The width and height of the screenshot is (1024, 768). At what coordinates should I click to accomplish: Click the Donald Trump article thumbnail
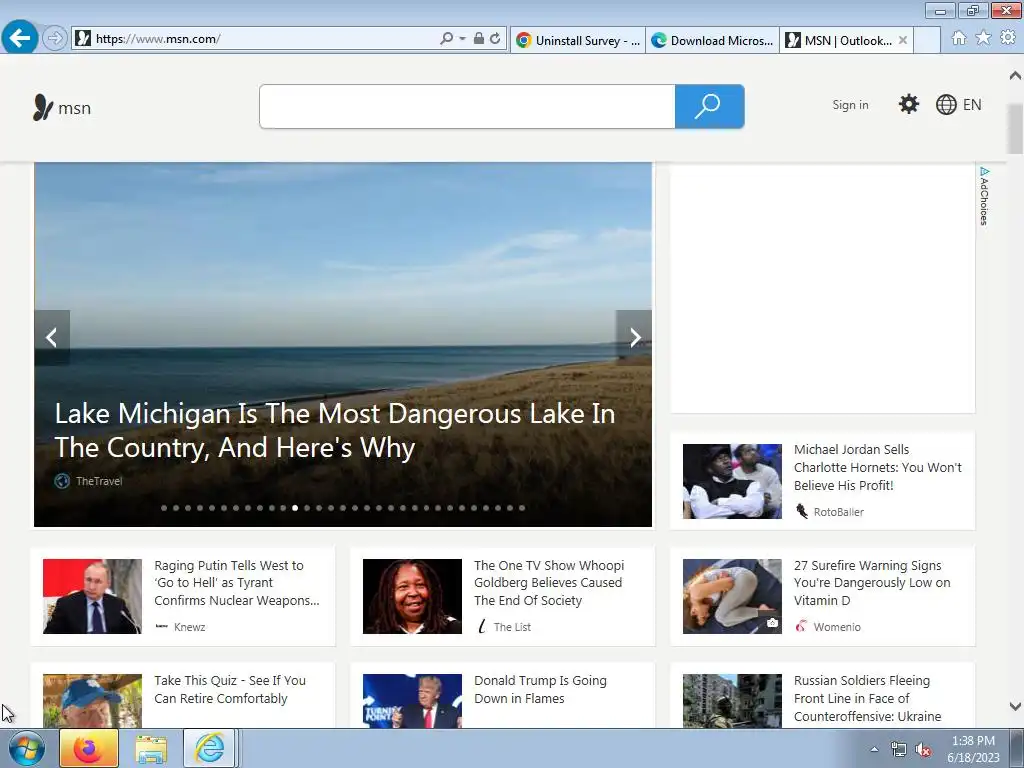click(412, 701)
